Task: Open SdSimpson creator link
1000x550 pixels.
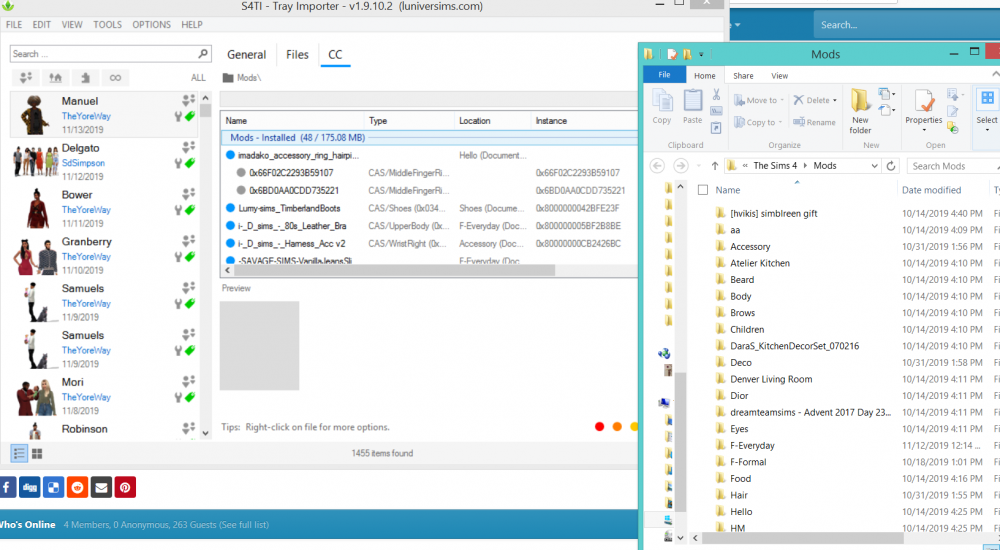Action: [83, 163]
